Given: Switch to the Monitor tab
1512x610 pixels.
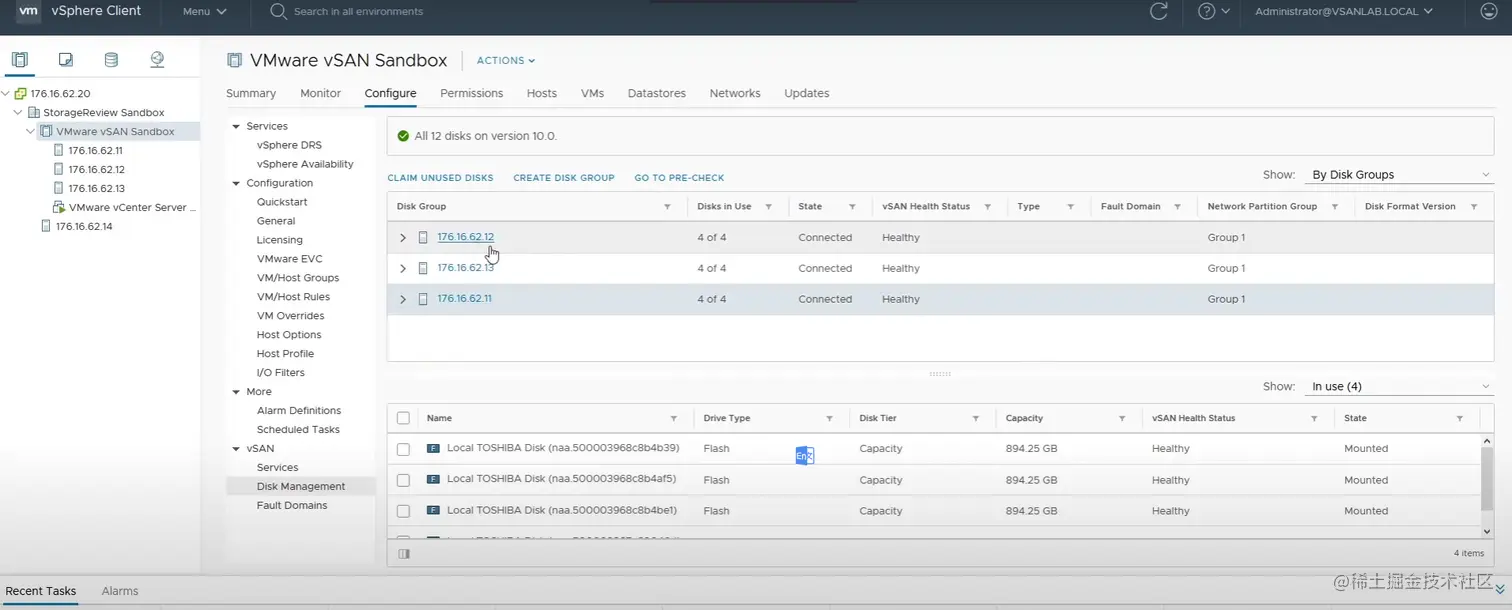Looking at the screenshot, I should point(321,93).
